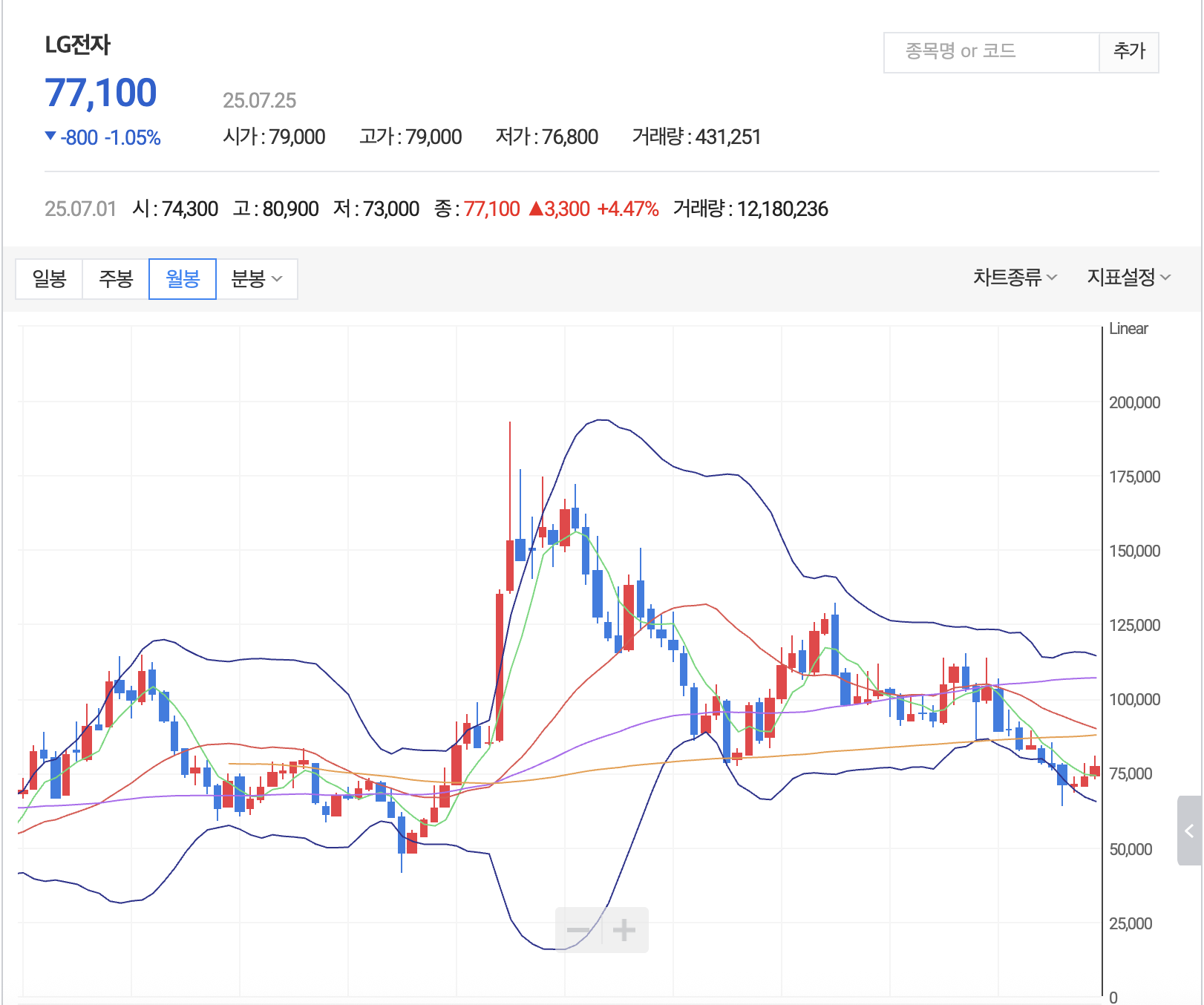Select the 월봉 monthly chart tab

click(183, 279)
